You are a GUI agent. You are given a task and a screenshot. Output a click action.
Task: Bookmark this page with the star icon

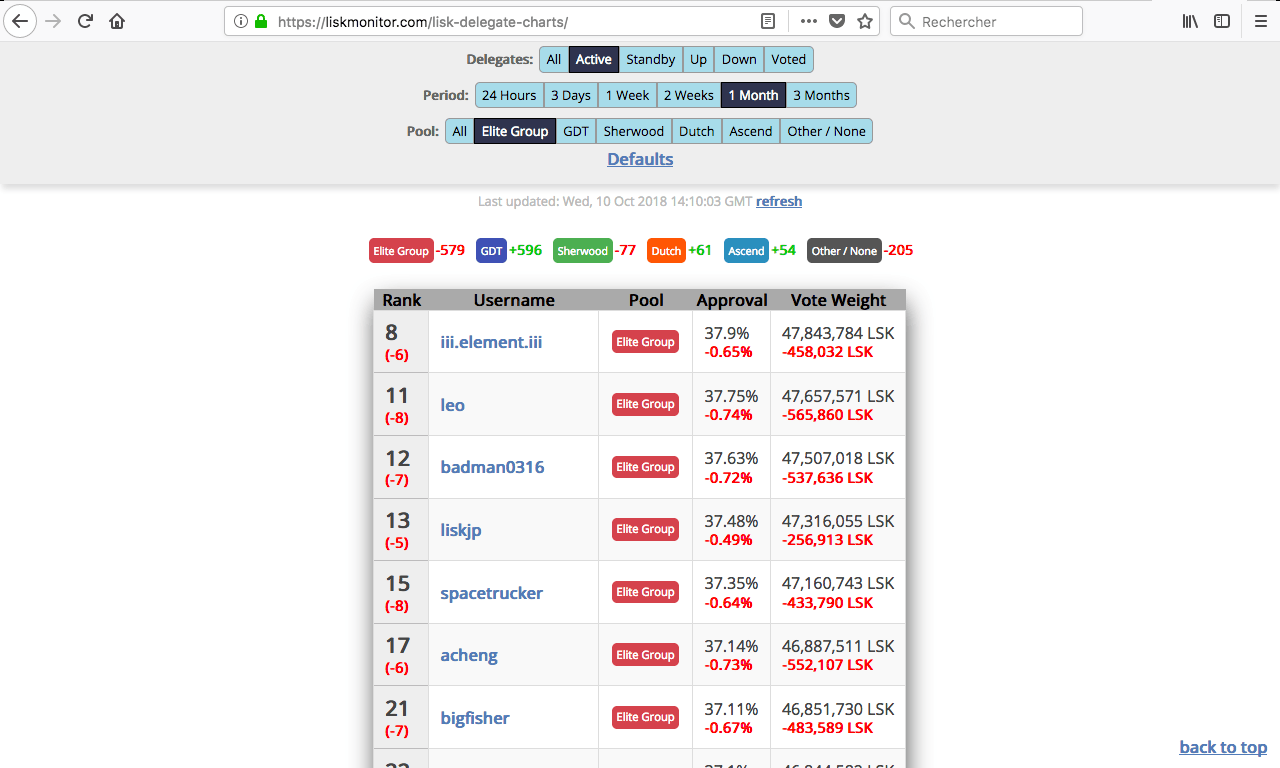pos(865,21)
